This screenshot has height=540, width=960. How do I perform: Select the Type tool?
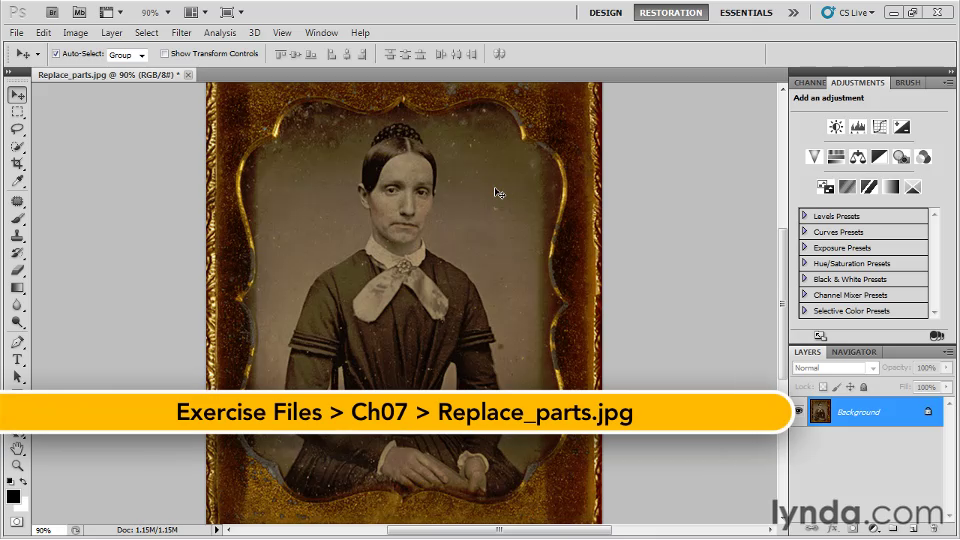click(x=17, y=359)
